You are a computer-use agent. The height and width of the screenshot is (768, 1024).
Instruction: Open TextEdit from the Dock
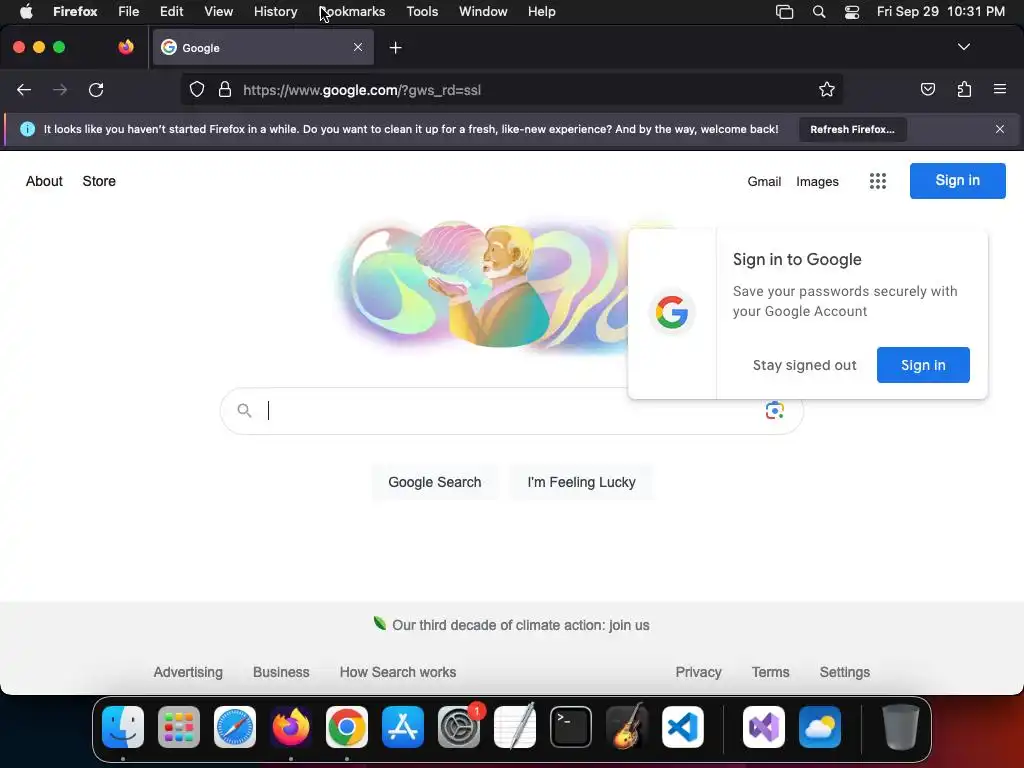point(515,727)
